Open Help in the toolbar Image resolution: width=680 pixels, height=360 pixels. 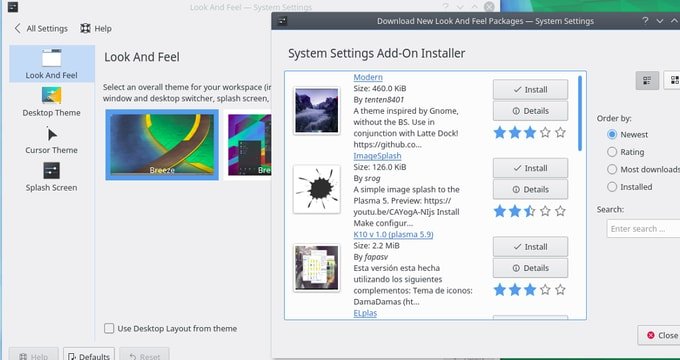click(96, 29)
